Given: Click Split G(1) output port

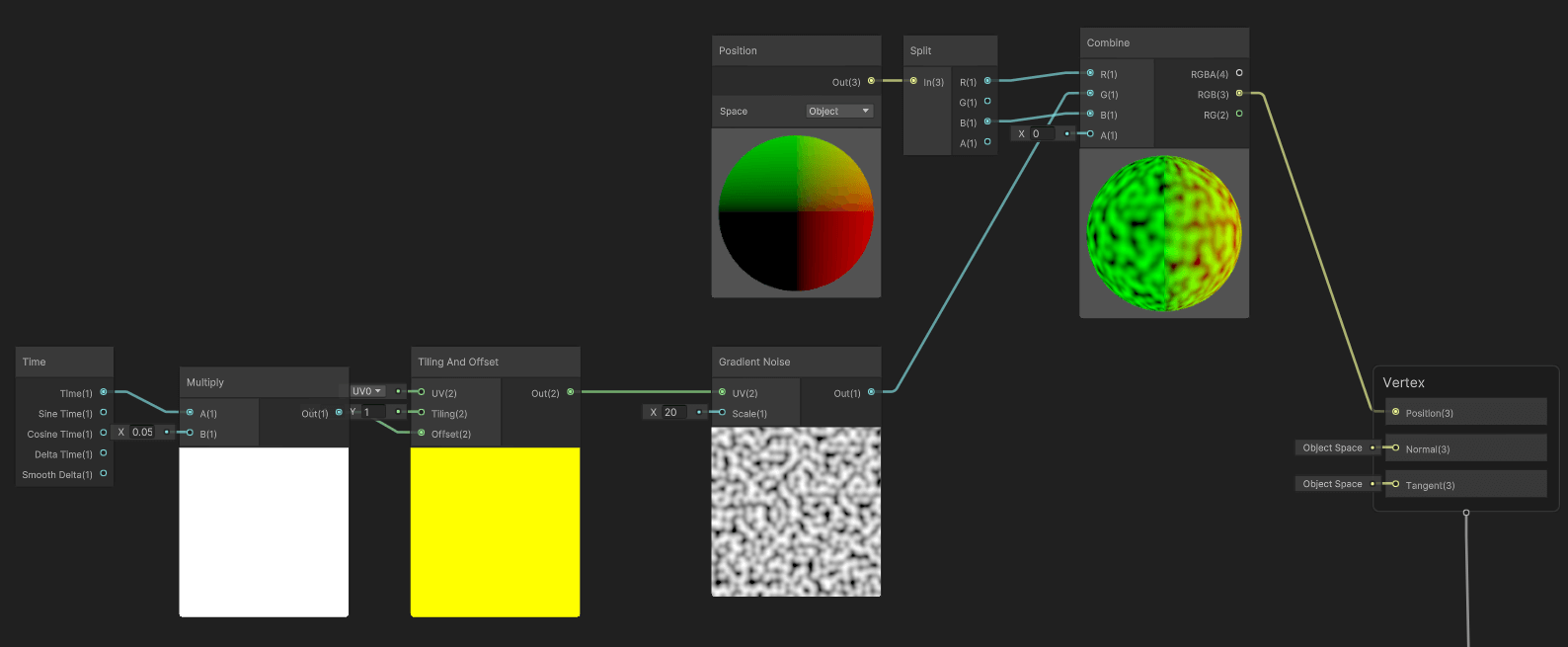Looking at the screenshot, I should [987, 101].
